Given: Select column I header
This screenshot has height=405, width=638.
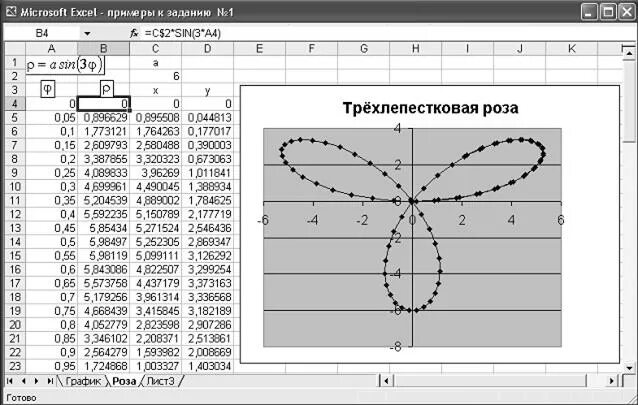Looking at the screenshot, I should [x=468, y=49].
